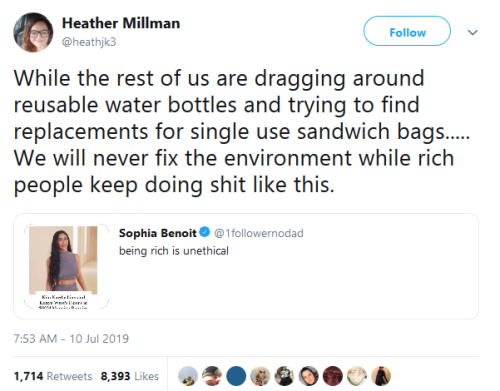500x391 pixels.
Task: Click the fourth liker avatar with blonde hair
Action: click(260, 376)
